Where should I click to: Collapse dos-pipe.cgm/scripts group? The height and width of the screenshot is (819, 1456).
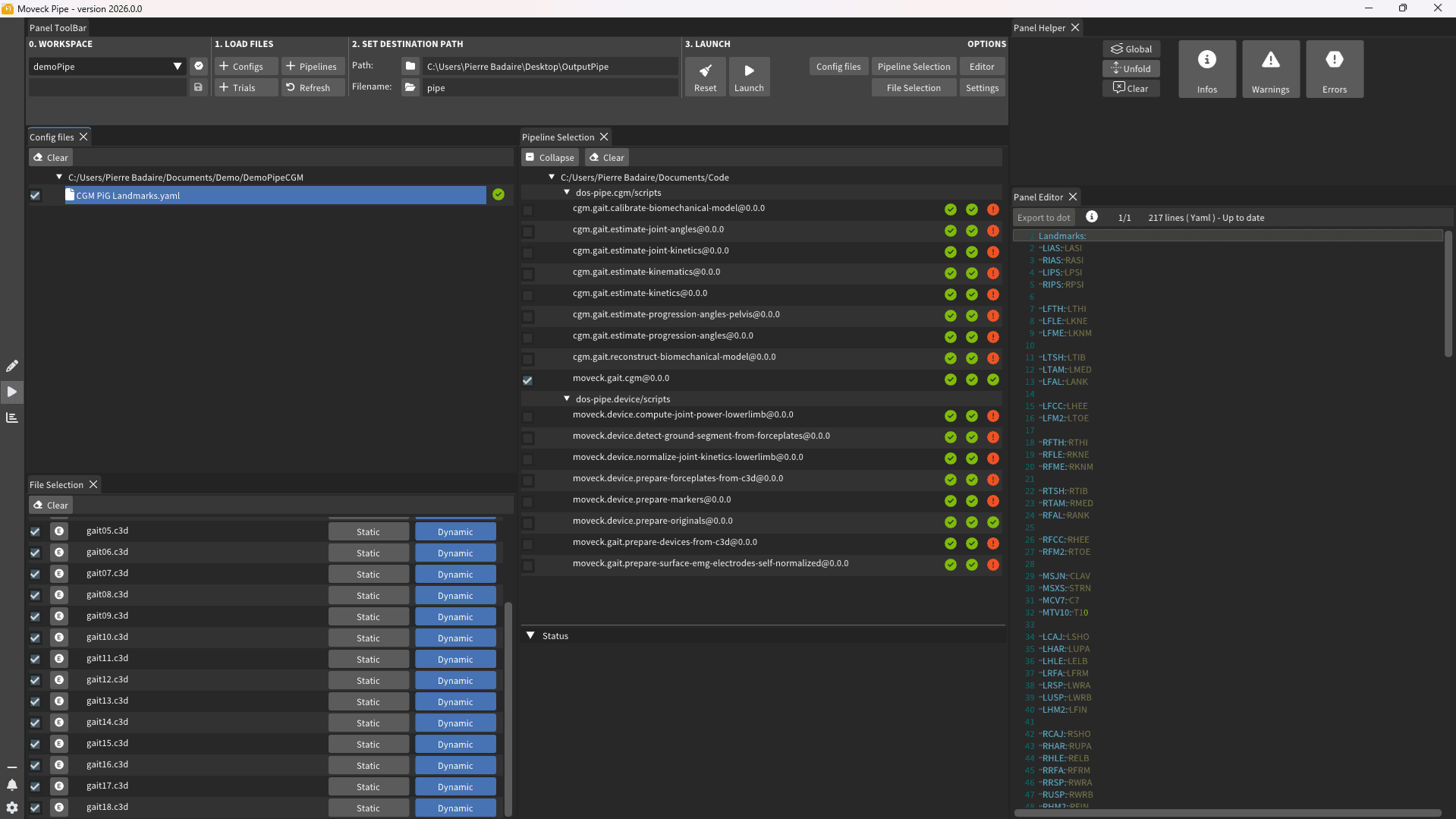567,192
